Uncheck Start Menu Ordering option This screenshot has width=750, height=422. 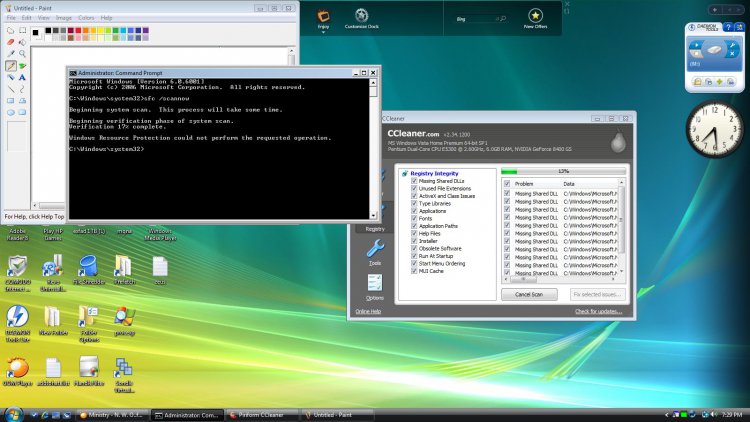[x=414, y=264]
